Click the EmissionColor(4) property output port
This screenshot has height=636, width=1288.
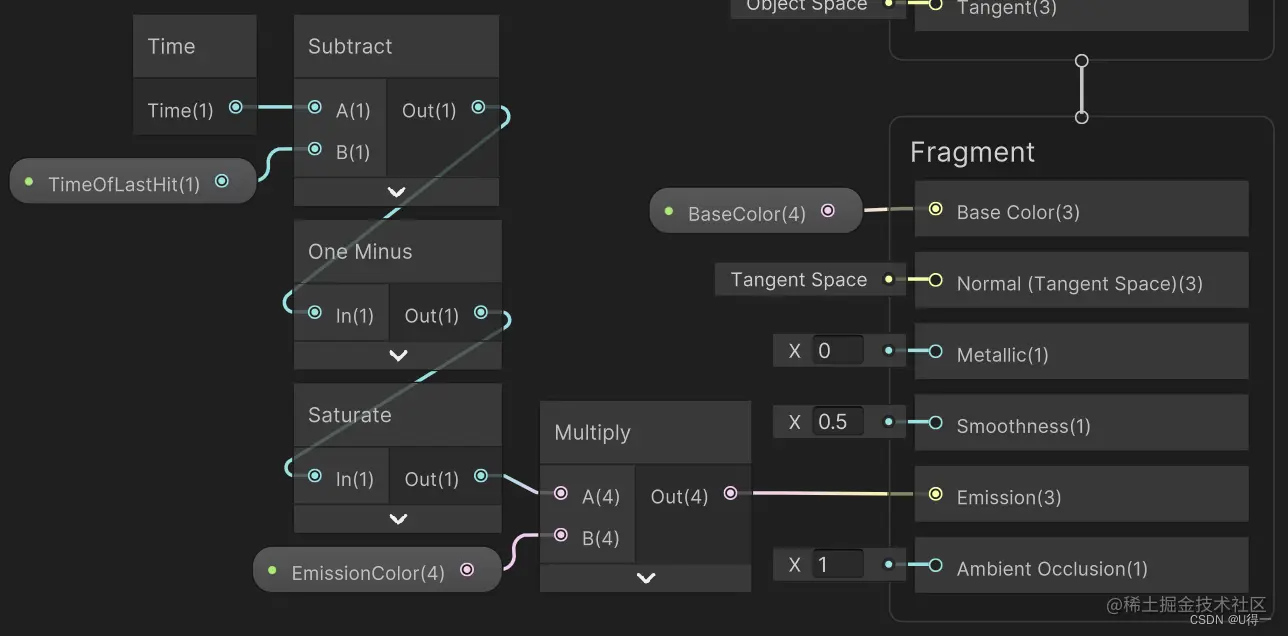(x=467, y=570)
